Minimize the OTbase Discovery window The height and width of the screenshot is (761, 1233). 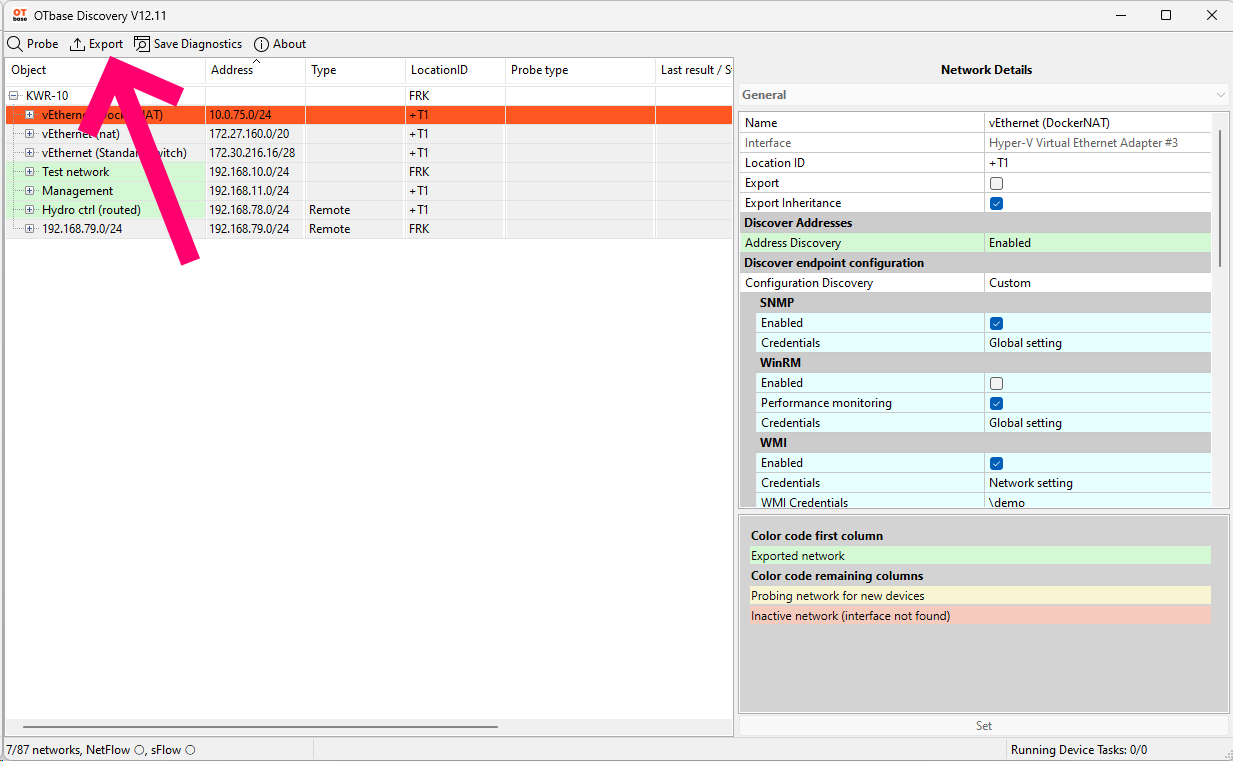1120,15
